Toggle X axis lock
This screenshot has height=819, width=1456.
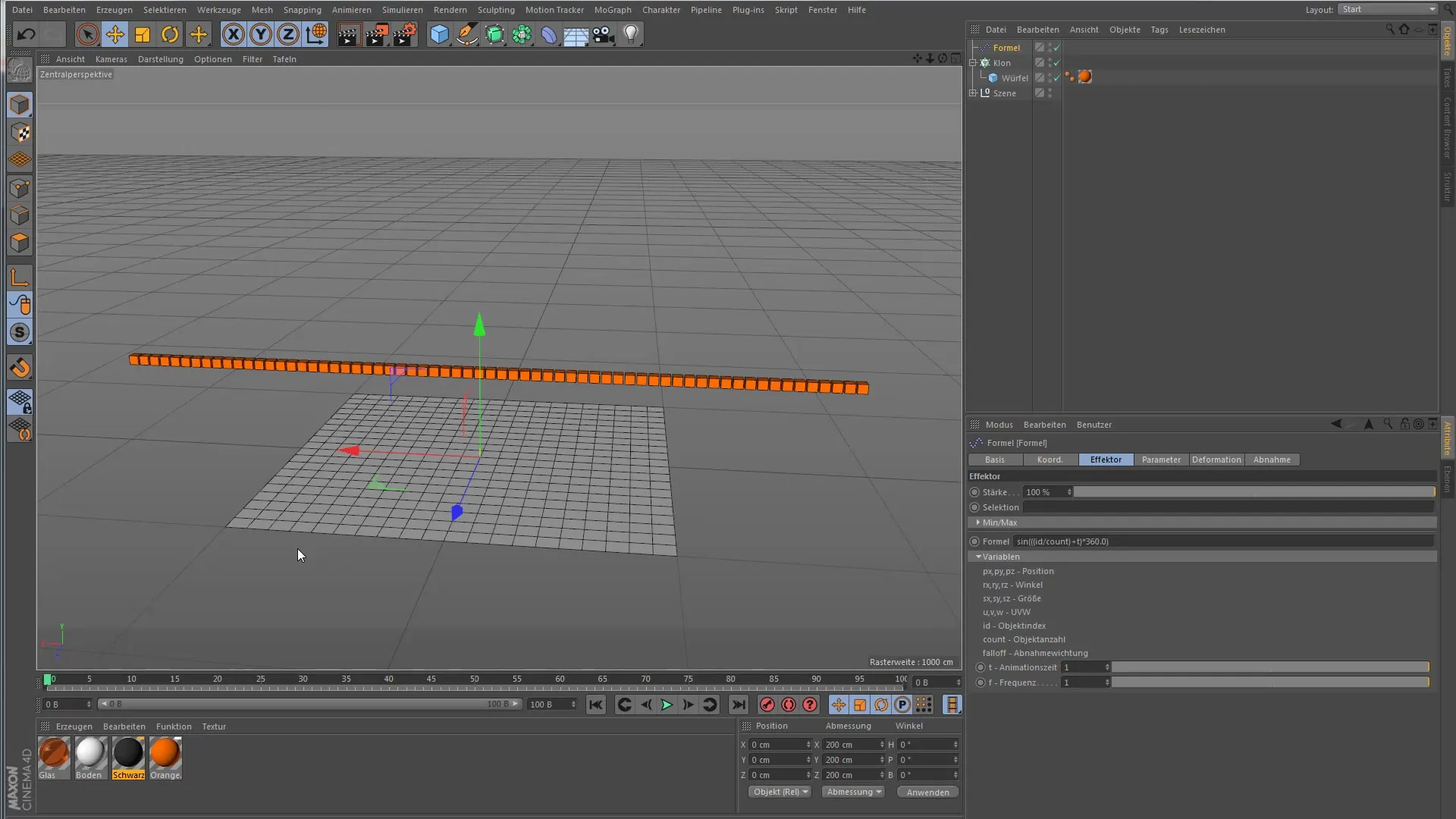234,34
